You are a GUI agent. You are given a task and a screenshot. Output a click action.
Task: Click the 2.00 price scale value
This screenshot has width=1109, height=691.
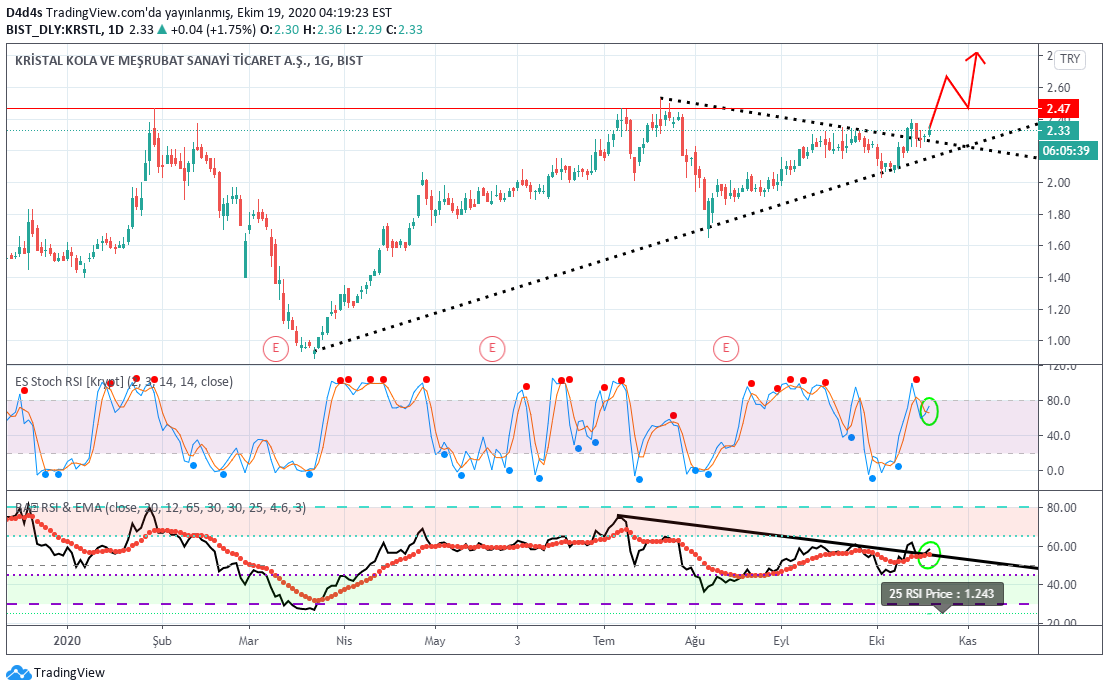click(x=1059, y=182)
